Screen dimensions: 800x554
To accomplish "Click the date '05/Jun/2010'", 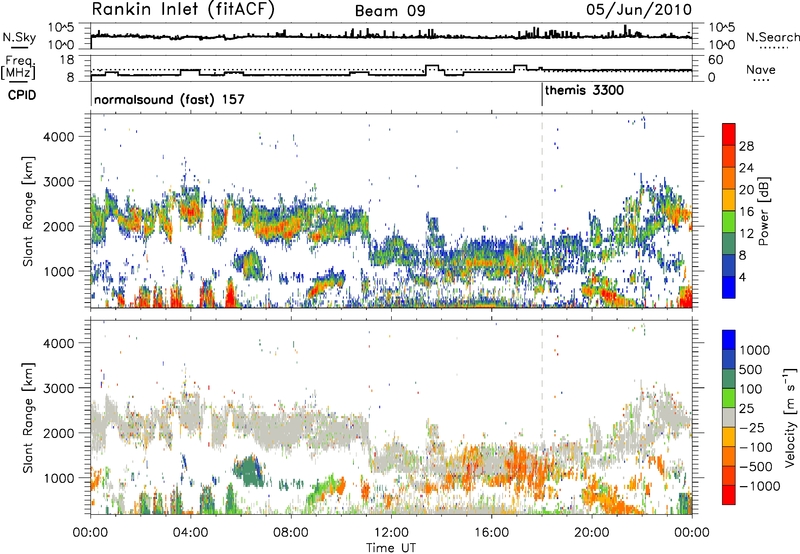I will pyautogui.click(x=639, y=10).
